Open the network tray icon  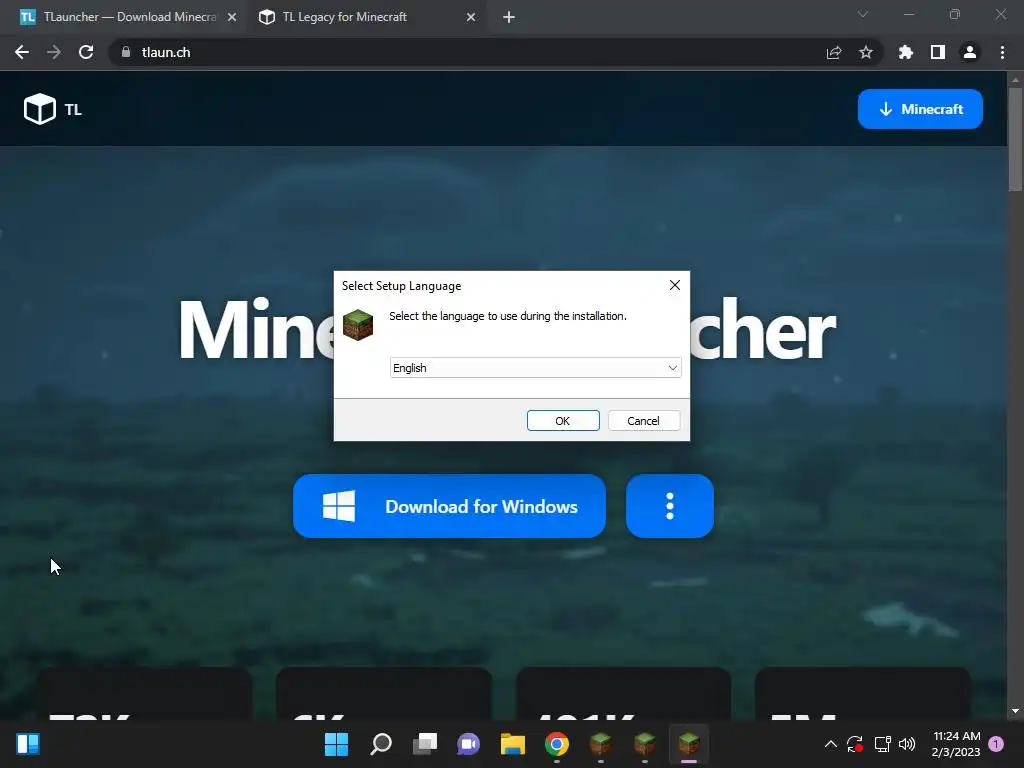pos(882,744)
